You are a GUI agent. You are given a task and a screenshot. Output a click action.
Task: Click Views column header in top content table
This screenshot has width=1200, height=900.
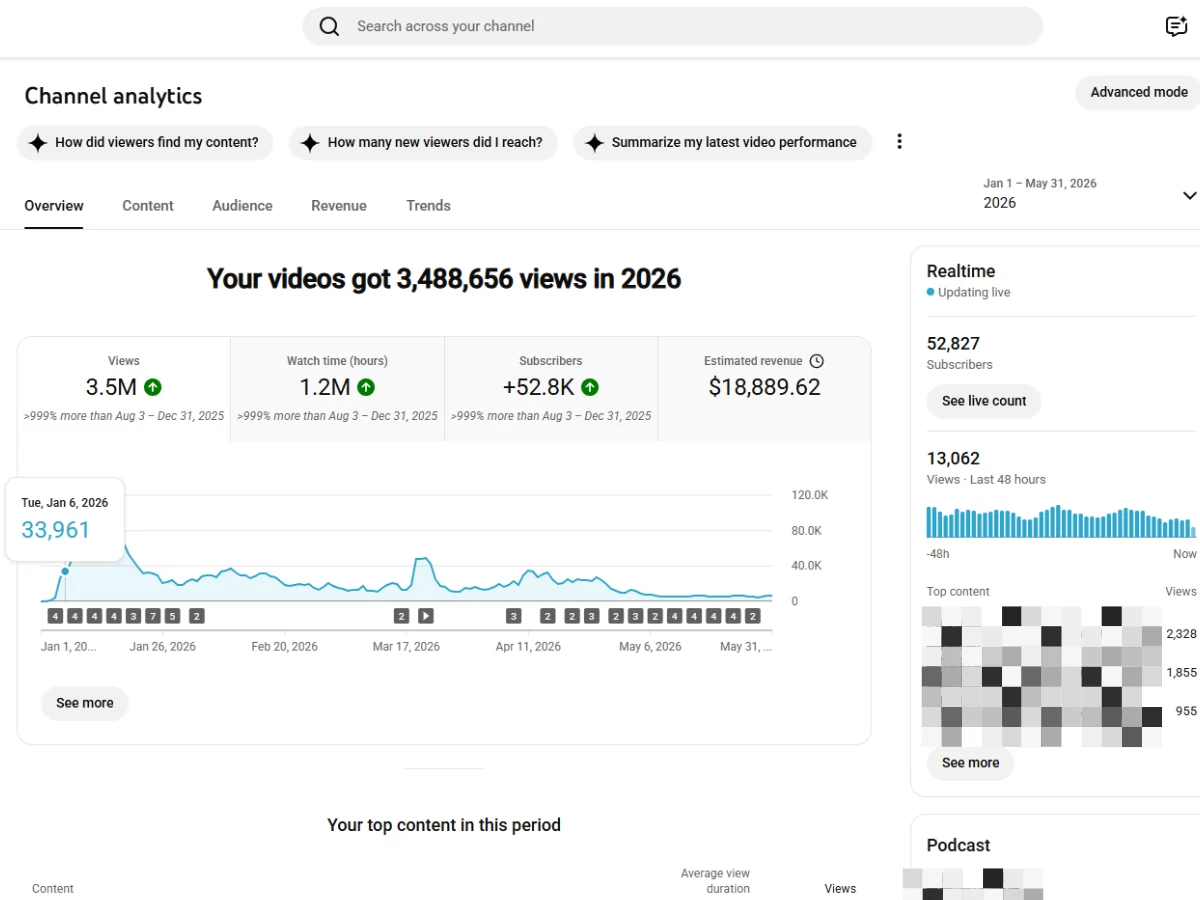(x=840, y=889)
